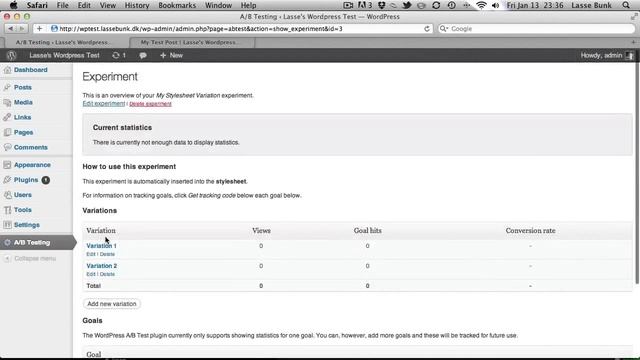The image size is (640, 360).
Task: Click the Dashboard home icon
Action: (7, 70)
